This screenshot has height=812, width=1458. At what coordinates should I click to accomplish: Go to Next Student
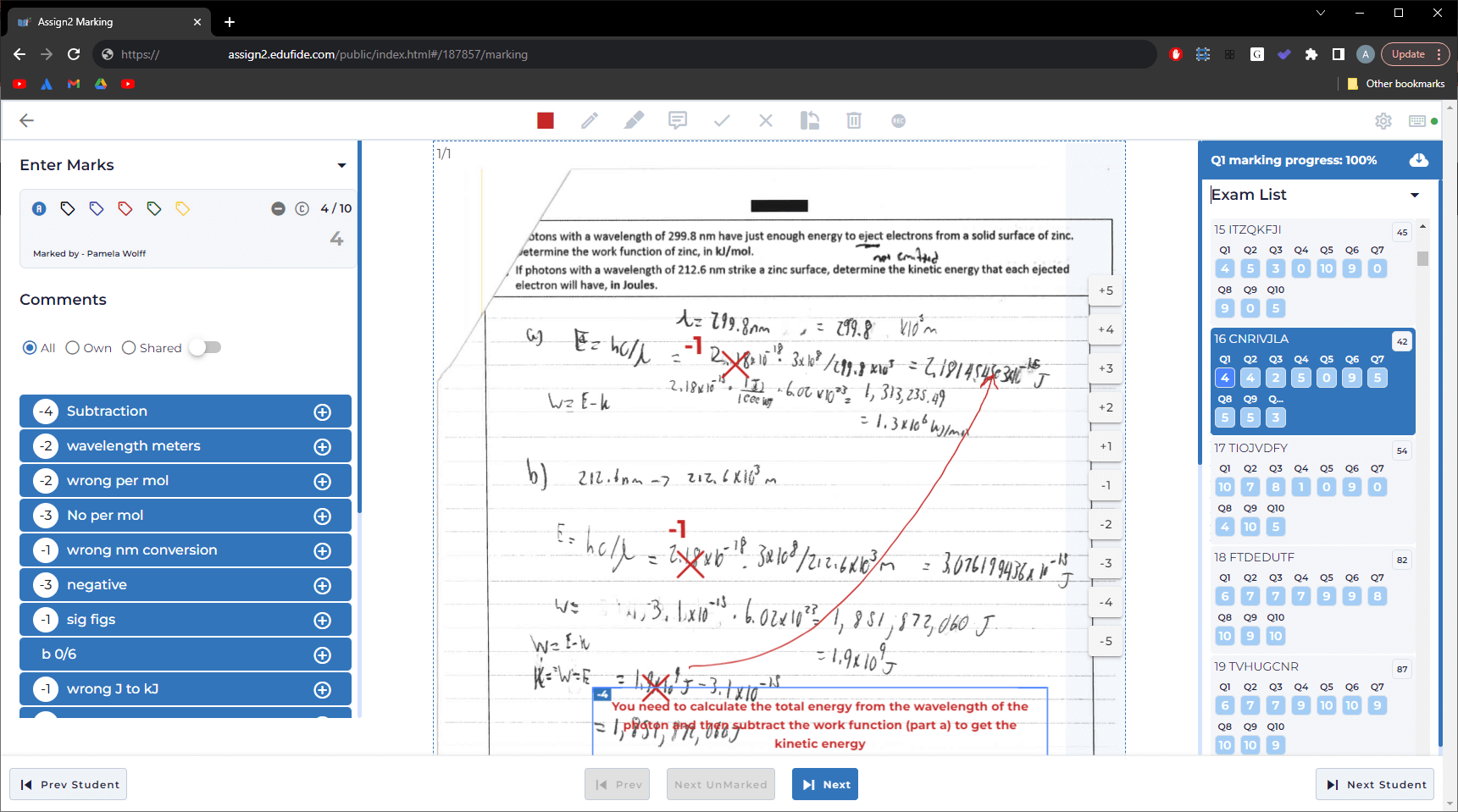1375,784
